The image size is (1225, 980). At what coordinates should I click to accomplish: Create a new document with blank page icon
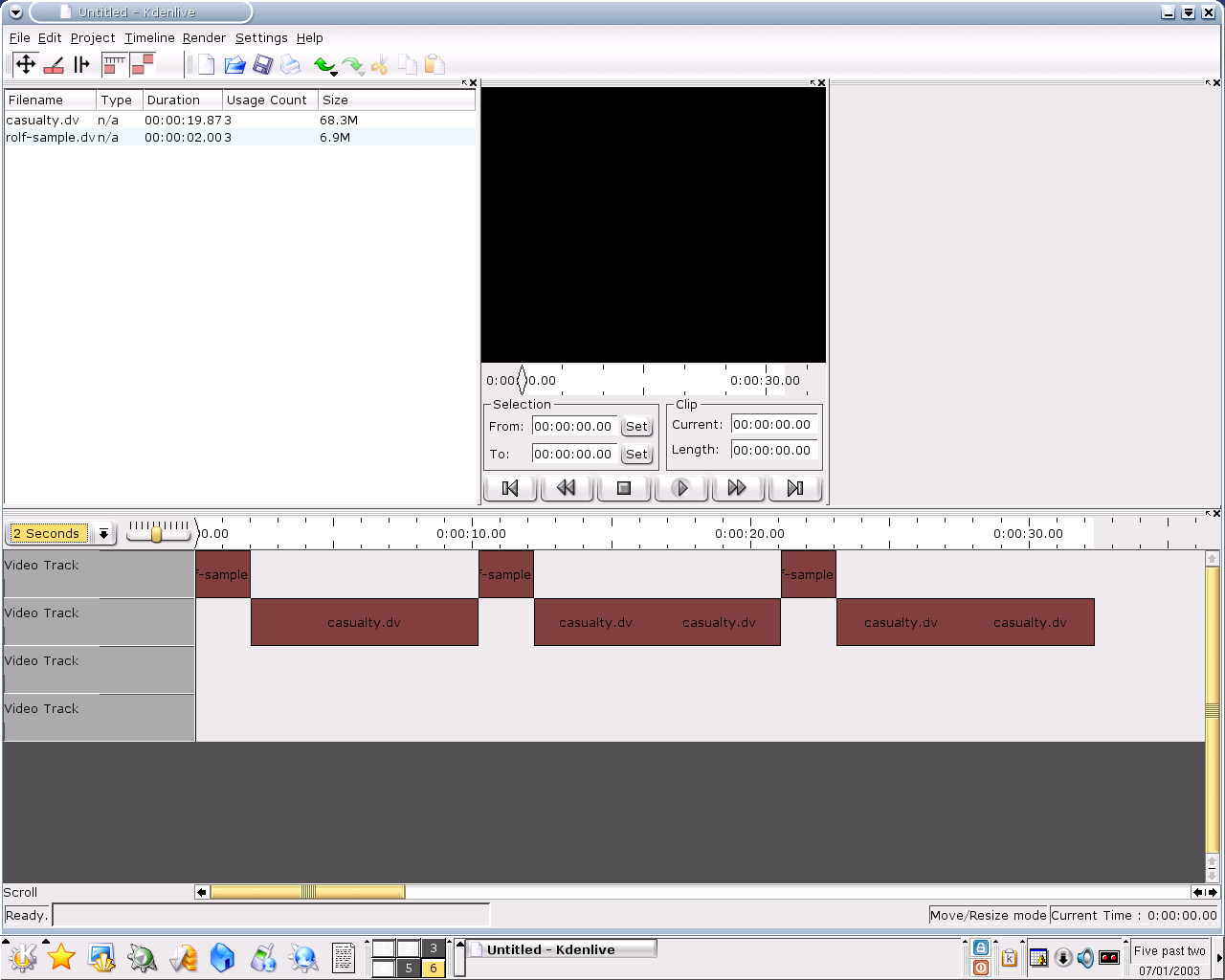click(x=206, y=64)
